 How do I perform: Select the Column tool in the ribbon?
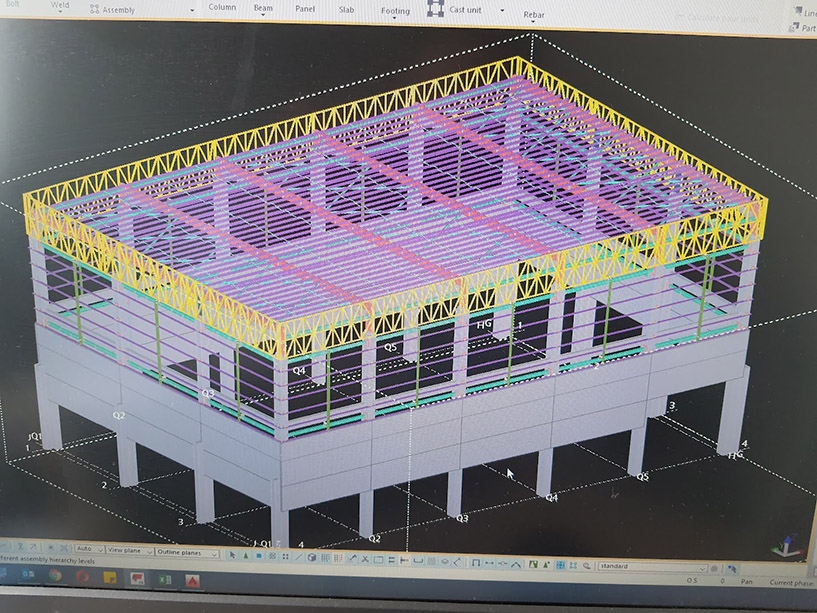tap(222, 8)
